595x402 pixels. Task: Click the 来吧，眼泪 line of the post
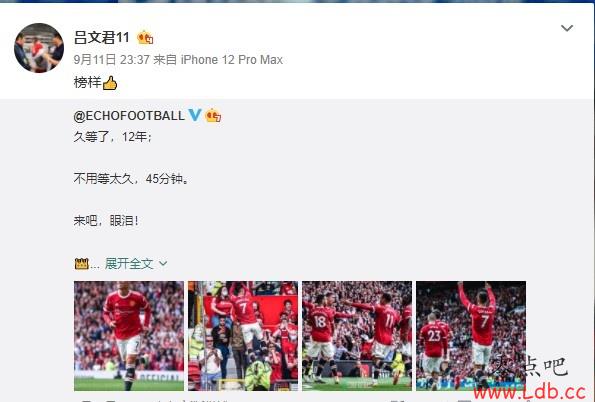[106, 221]
